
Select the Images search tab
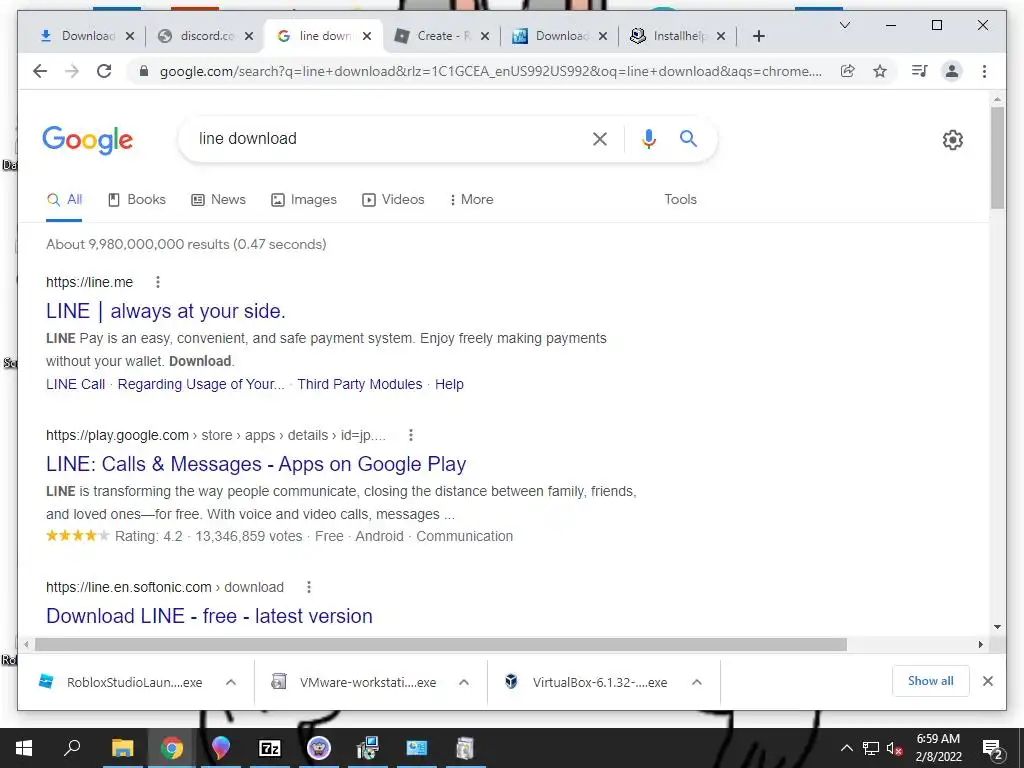[304, 200]
